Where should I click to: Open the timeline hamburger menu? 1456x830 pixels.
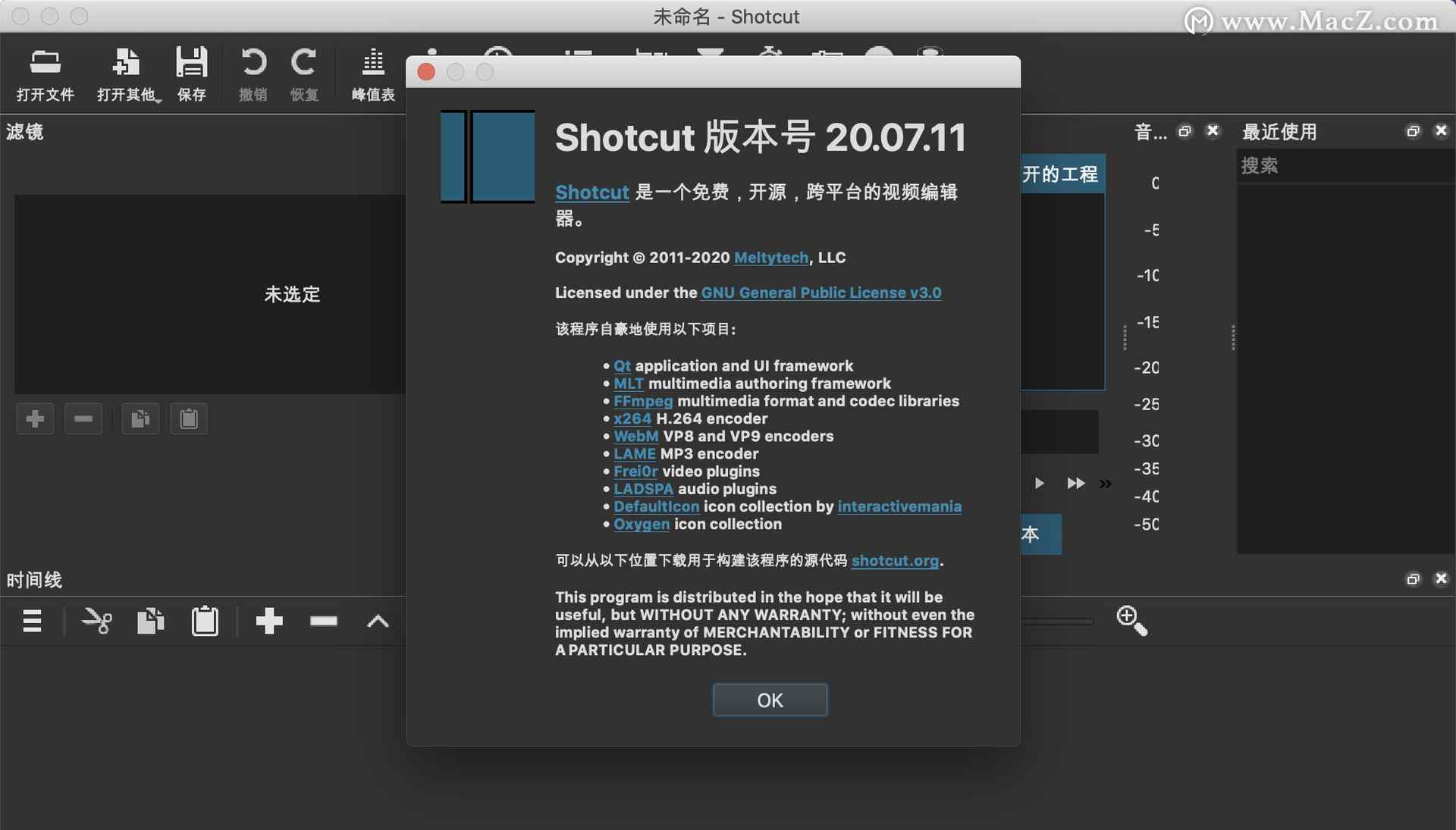coord(32,621)
